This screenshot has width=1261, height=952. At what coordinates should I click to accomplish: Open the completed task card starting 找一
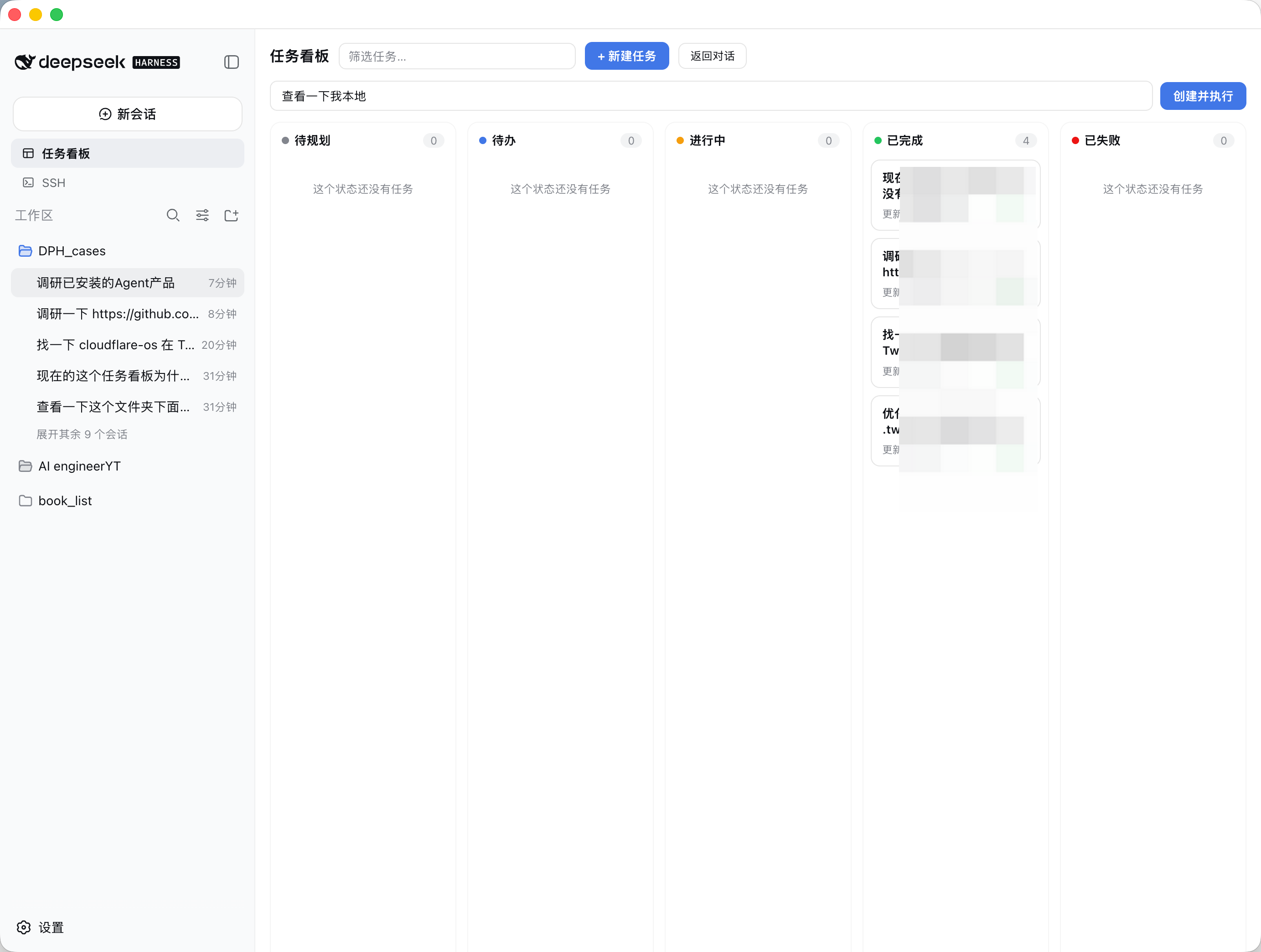click(x=956, y=352)
